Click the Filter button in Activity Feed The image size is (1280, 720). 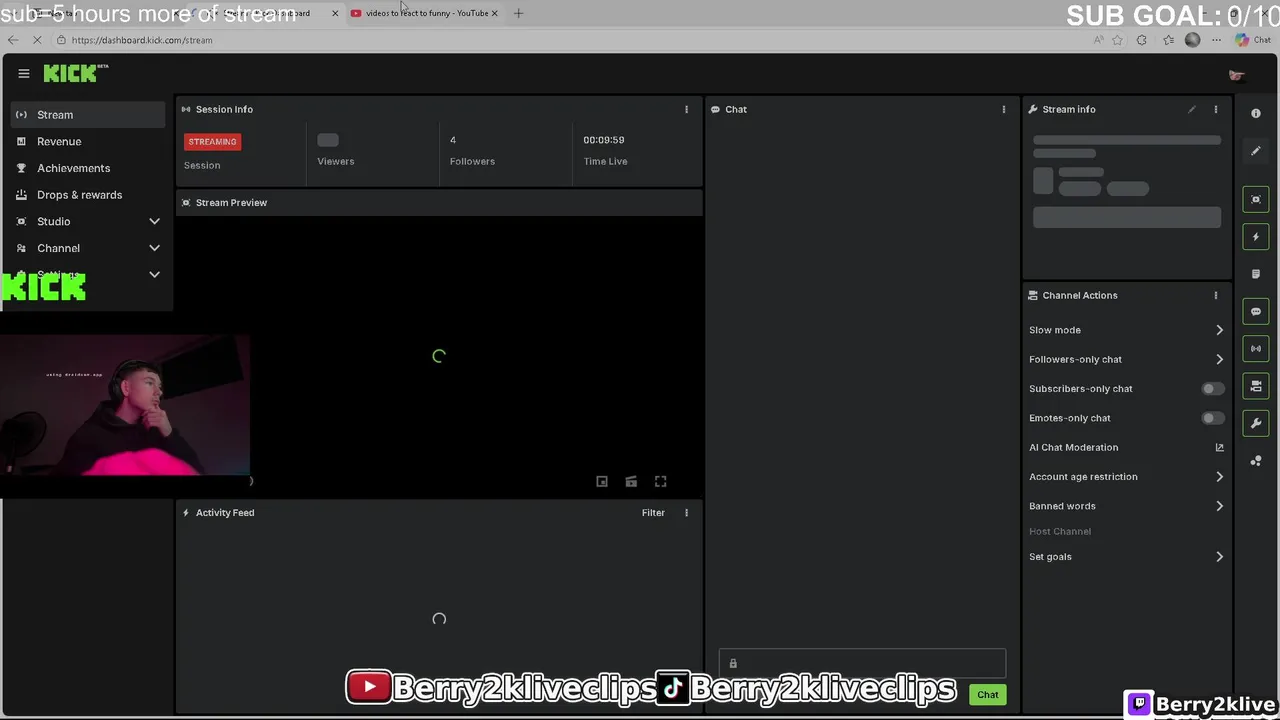(653, 512)
